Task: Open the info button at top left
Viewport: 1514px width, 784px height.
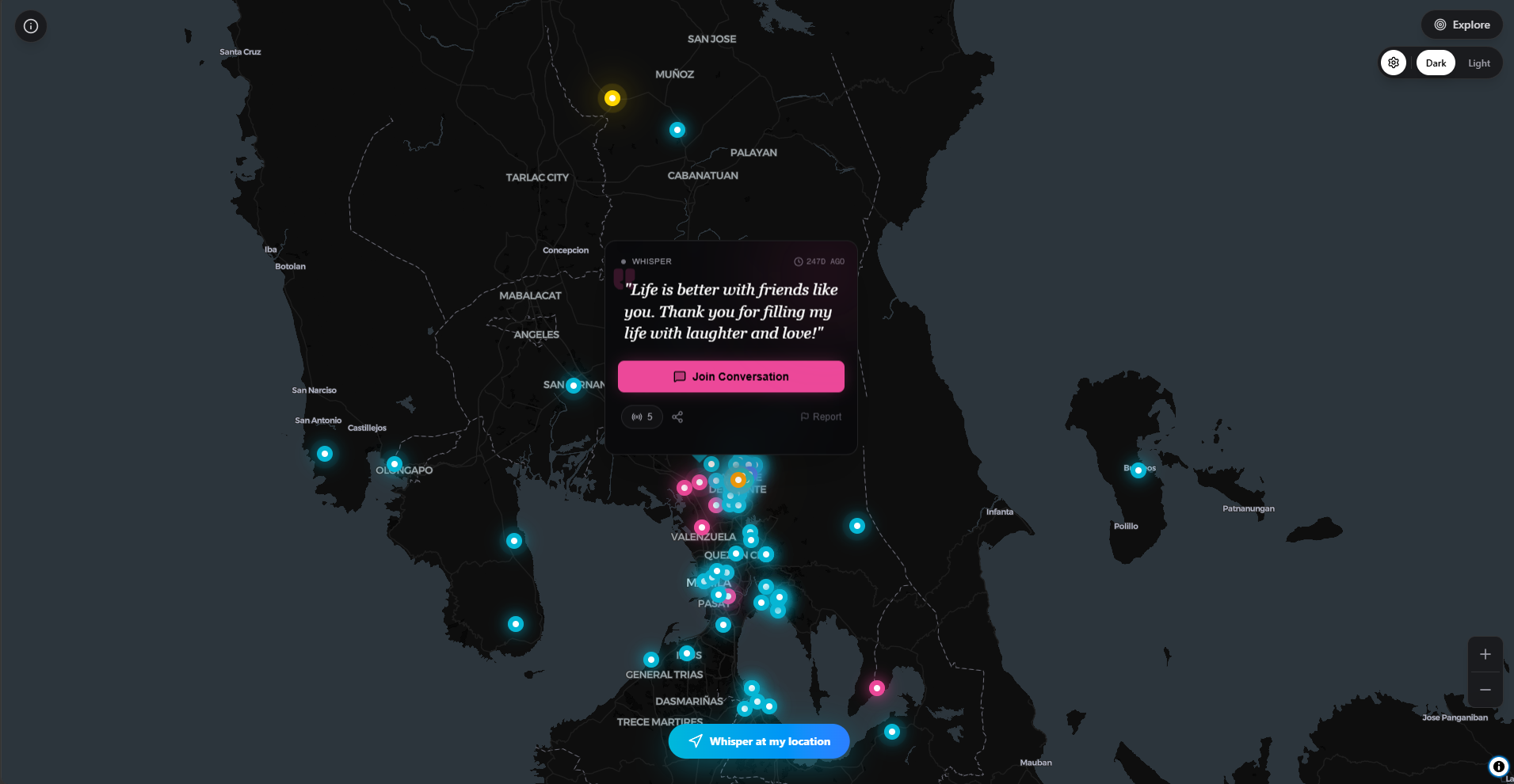Action: (x=31, y=26)
